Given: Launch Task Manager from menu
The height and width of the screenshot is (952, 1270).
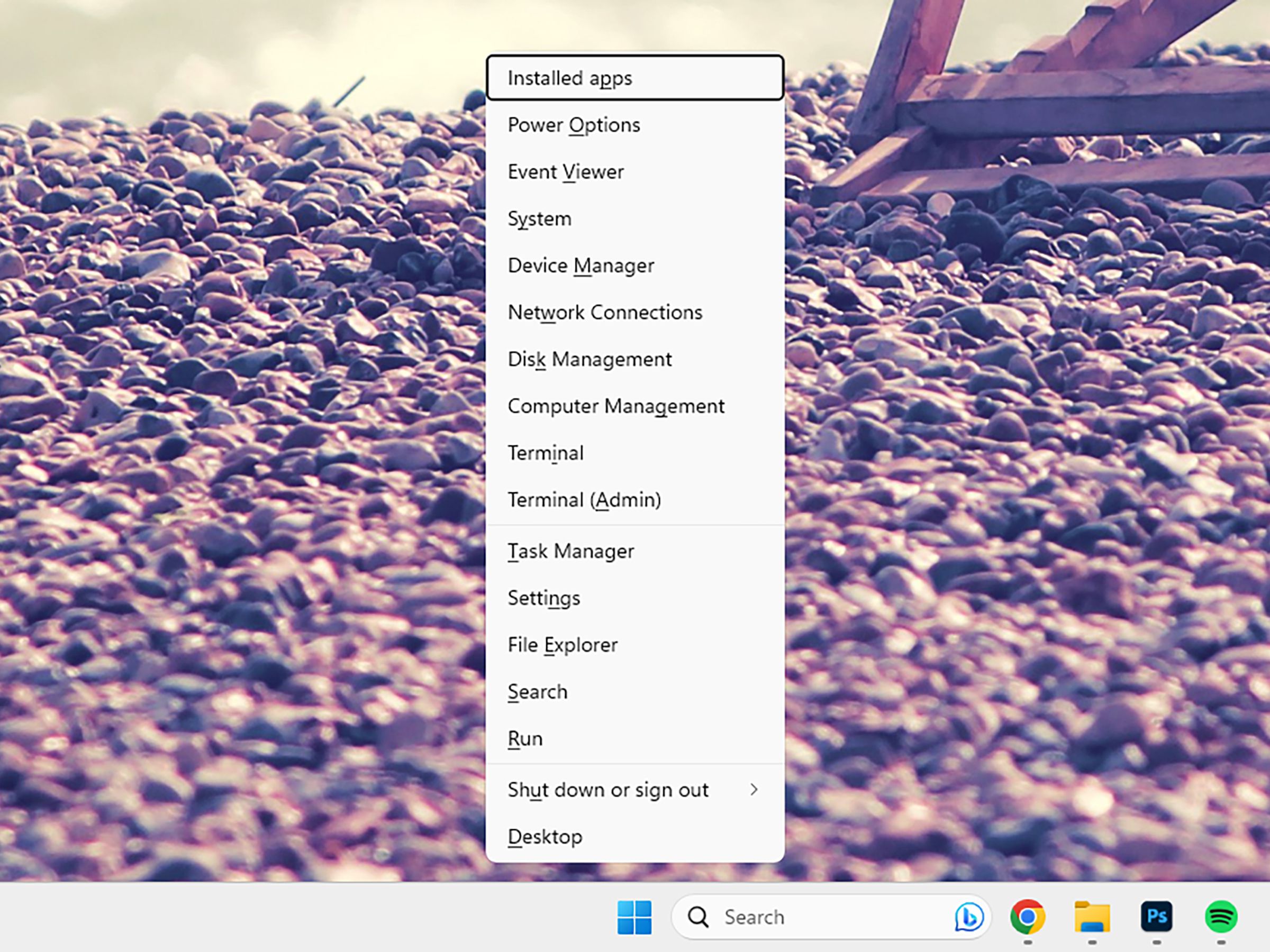Looking at the screenshot, I should pos(570,551).
